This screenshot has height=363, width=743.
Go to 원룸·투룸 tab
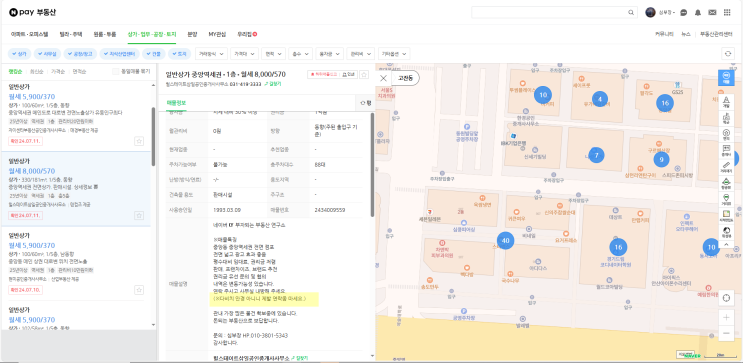pyautogui.click(x=105, y=34)
